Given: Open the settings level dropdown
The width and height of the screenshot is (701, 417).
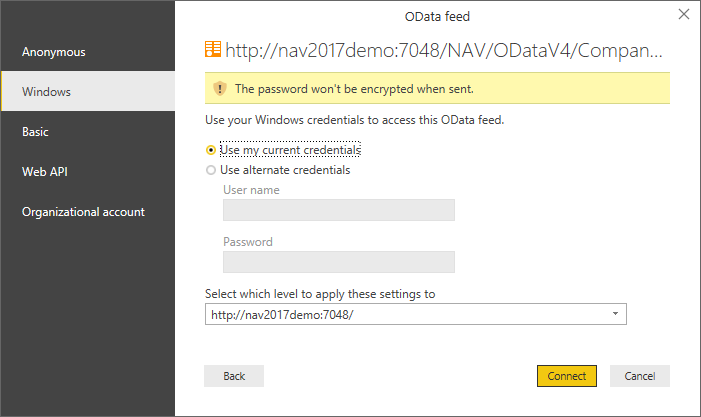Looking at the screenshot, I should pyautogui.click(x=415, y=314).
